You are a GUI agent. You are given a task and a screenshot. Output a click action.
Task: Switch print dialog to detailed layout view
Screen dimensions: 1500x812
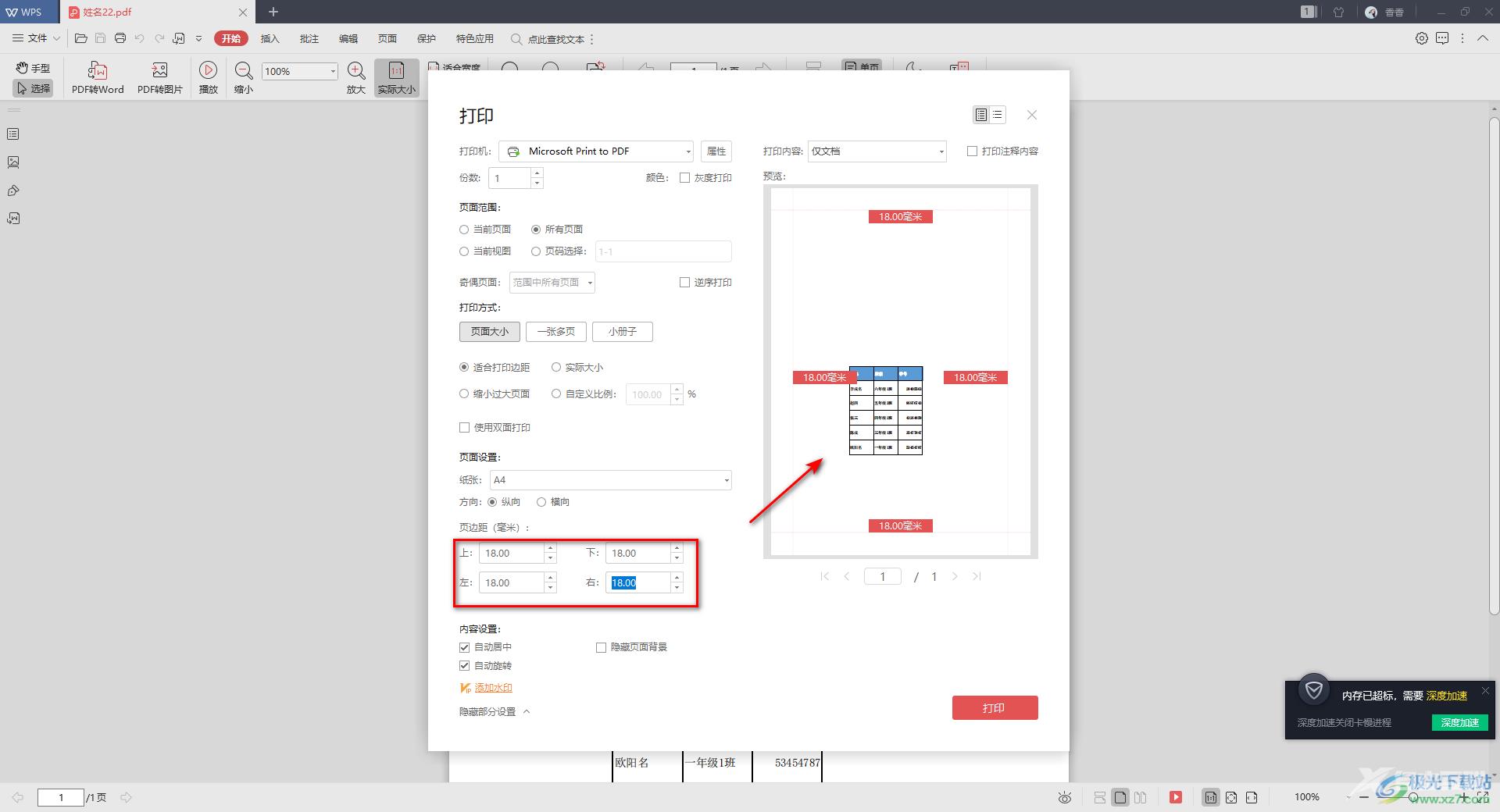[x=981, y=115]
